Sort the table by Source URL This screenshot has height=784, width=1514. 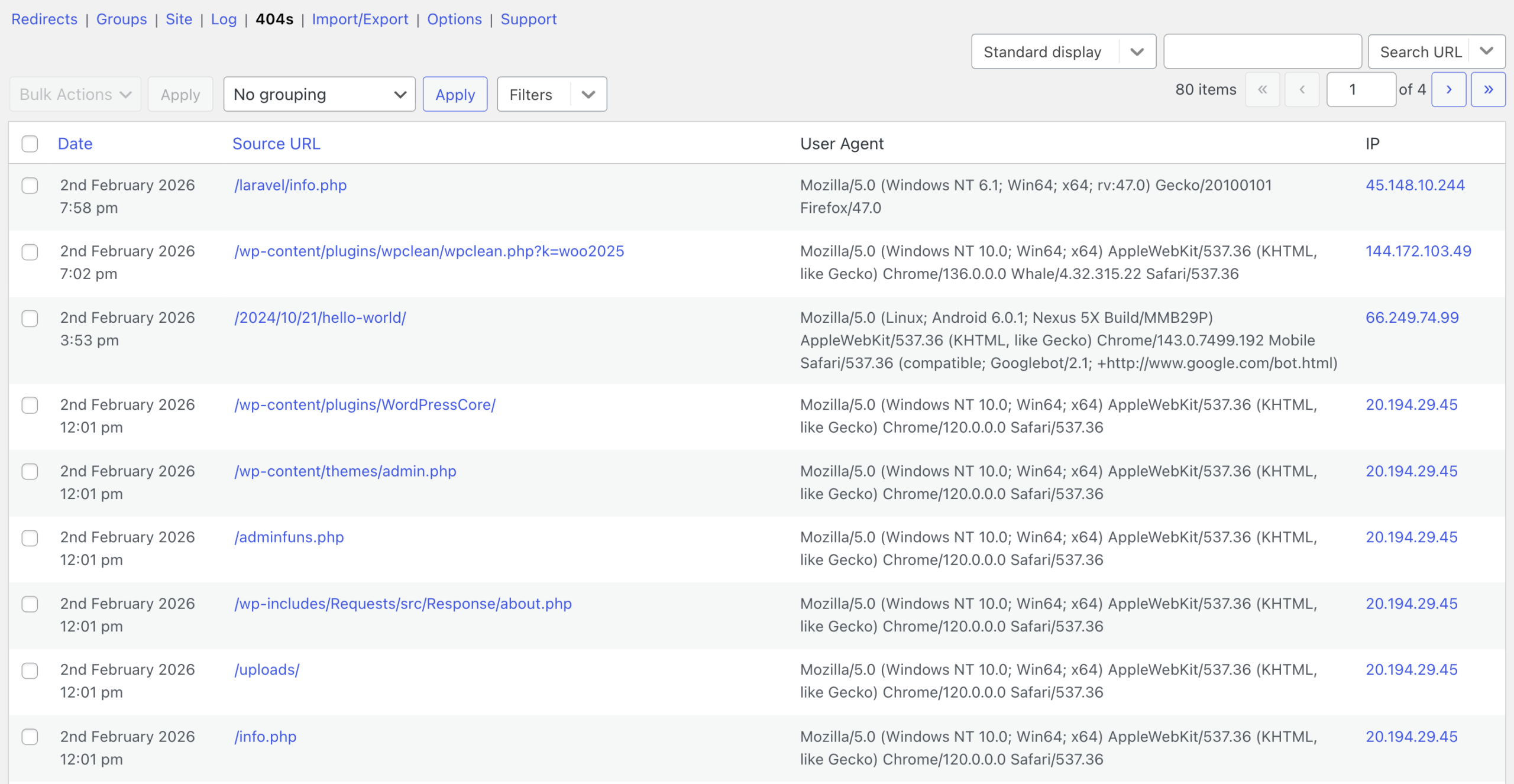point(276,144)
